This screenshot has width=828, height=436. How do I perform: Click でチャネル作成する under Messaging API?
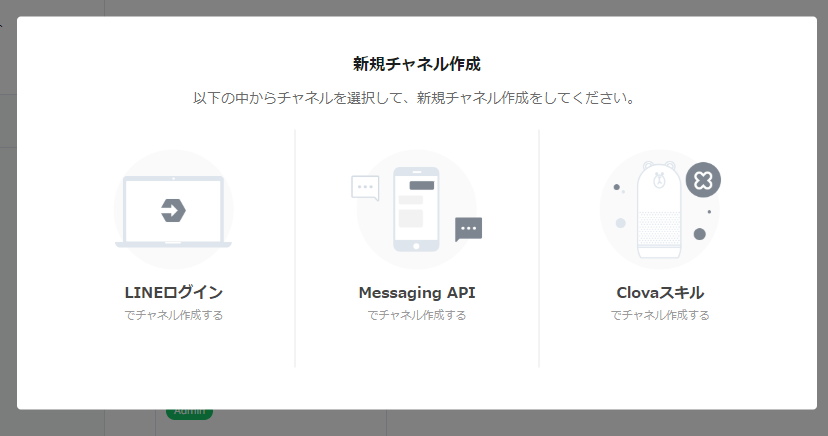pos(417,315)
